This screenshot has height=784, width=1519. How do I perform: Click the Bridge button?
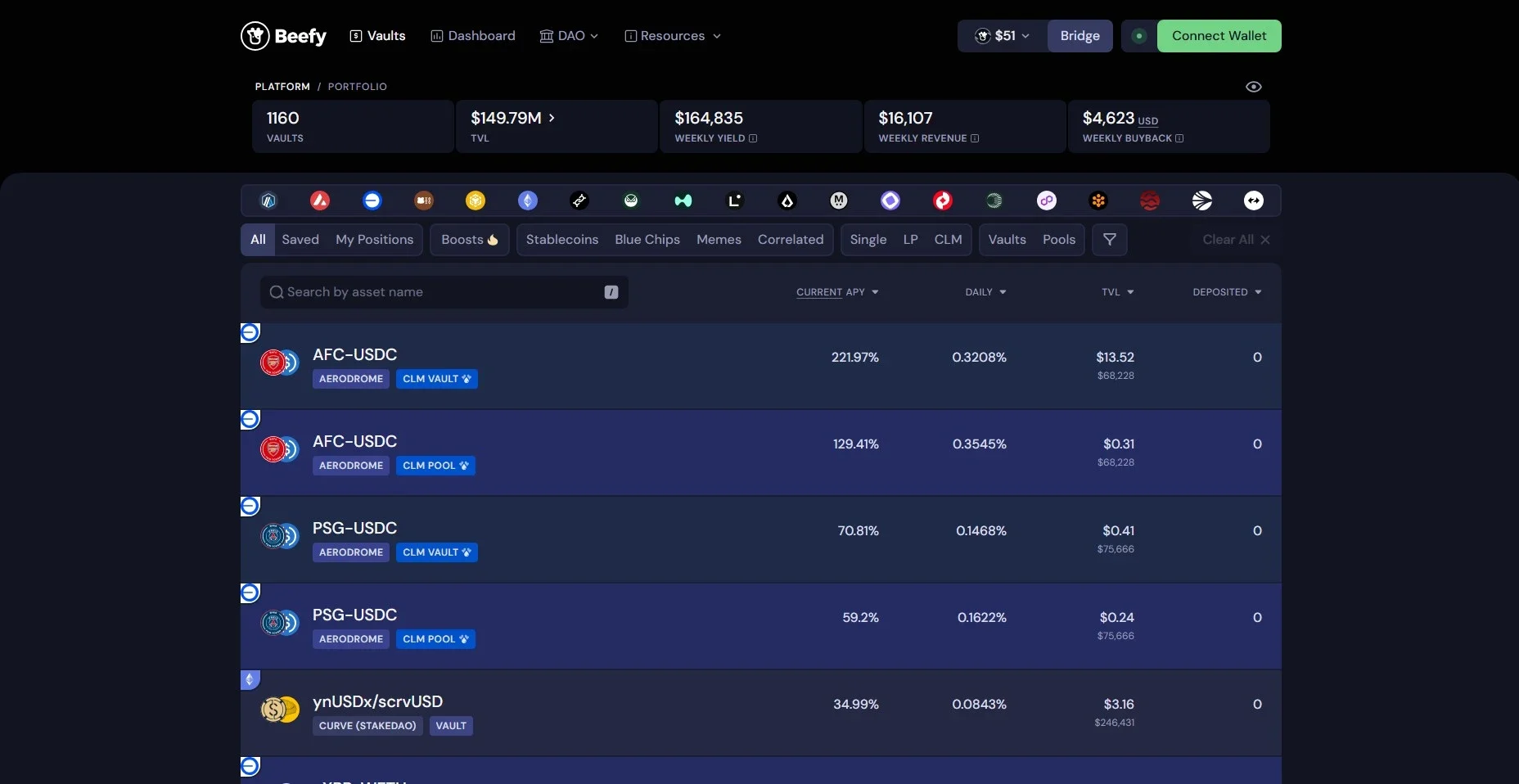[1080, 36]
